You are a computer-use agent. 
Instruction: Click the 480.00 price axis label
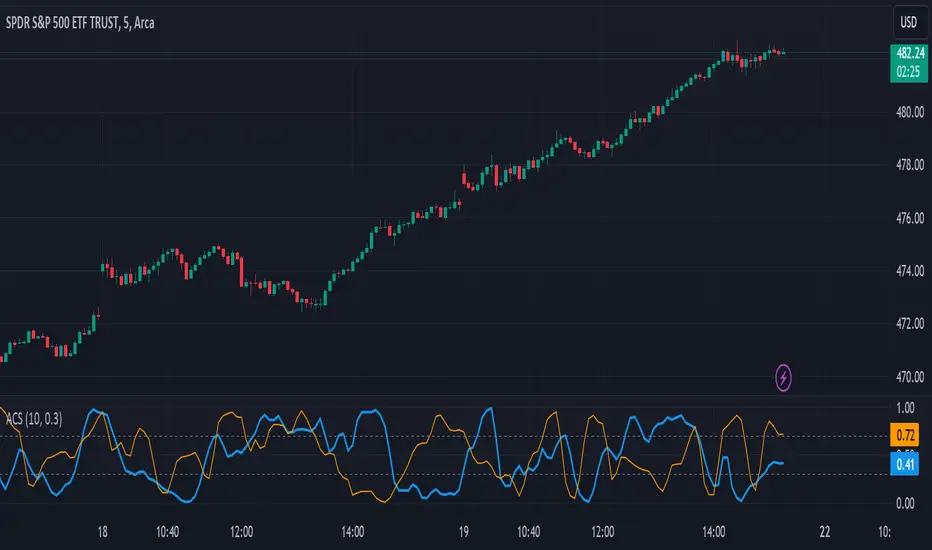click(910, 112)
